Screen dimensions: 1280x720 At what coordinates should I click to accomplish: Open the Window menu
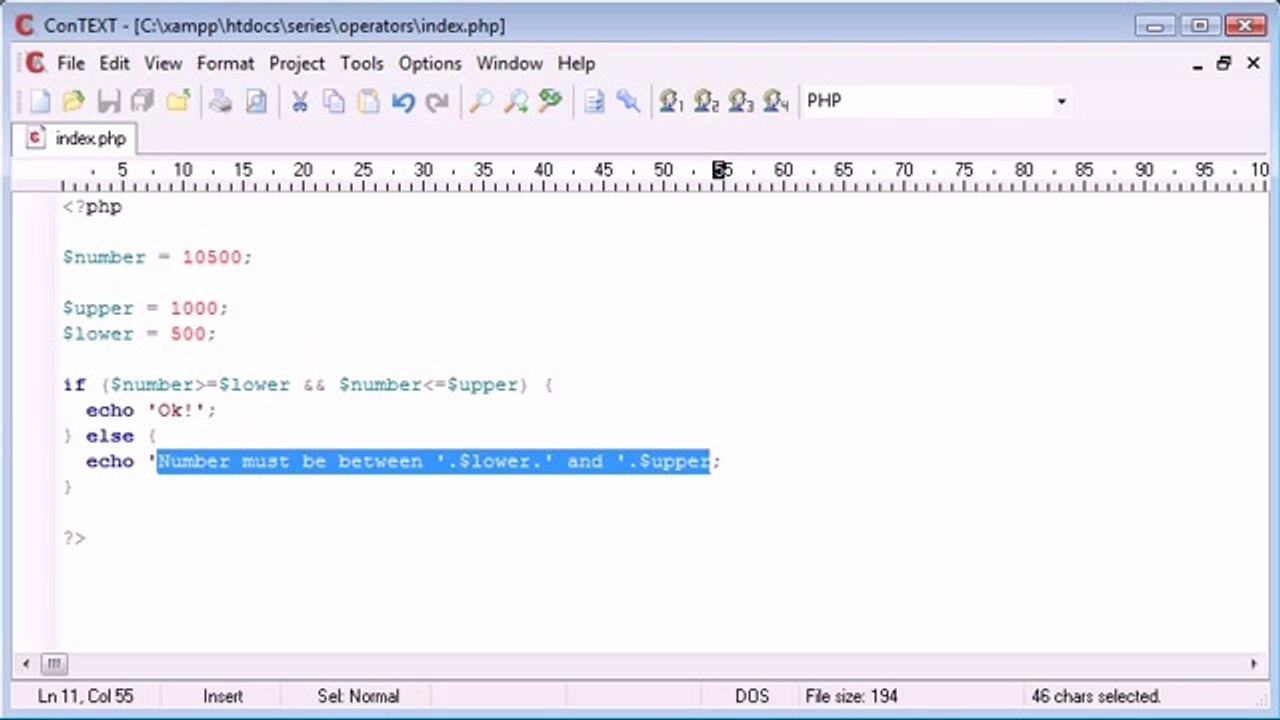[x=509, y=63]
